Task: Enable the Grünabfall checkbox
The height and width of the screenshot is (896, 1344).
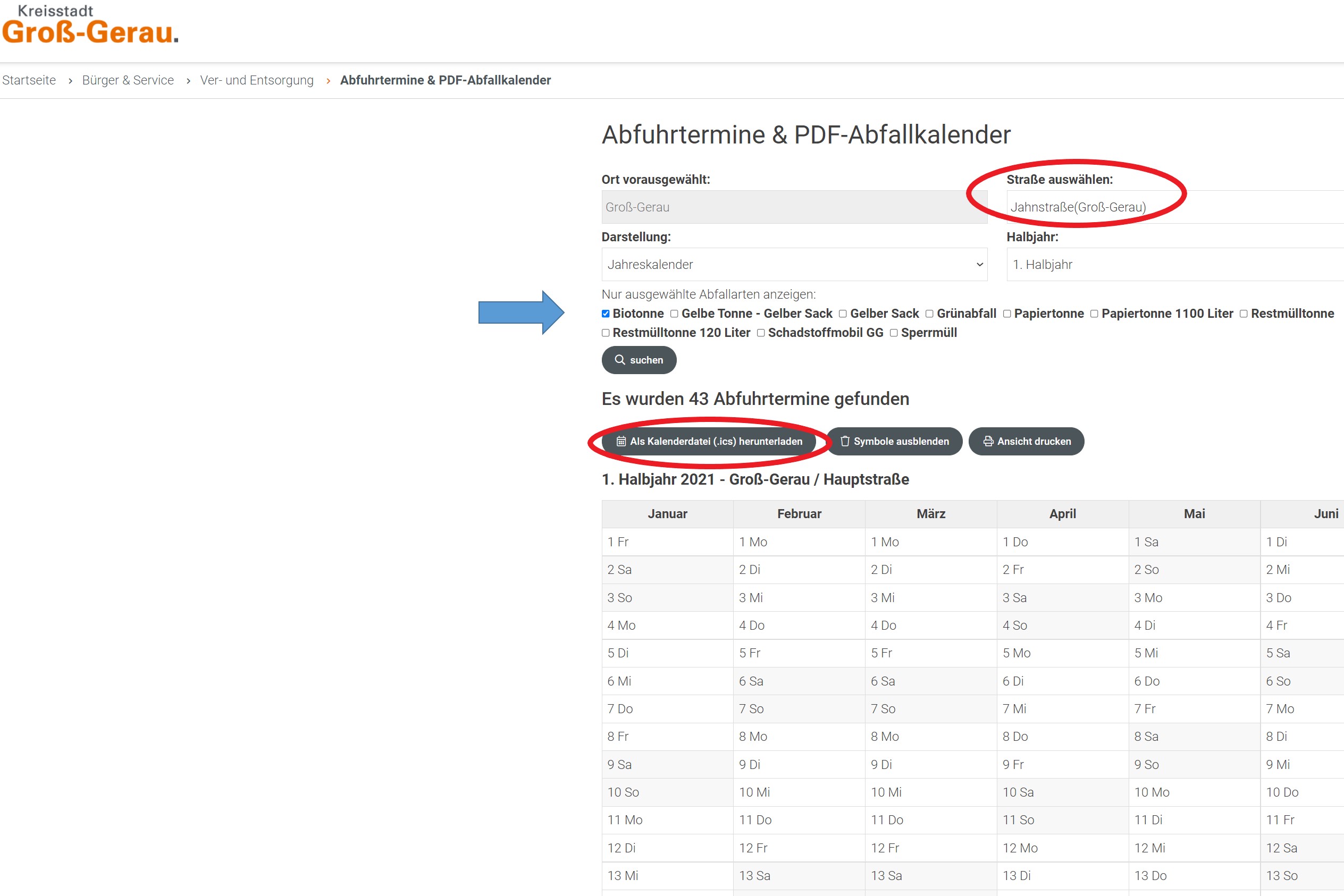Action: click(929, 314)
